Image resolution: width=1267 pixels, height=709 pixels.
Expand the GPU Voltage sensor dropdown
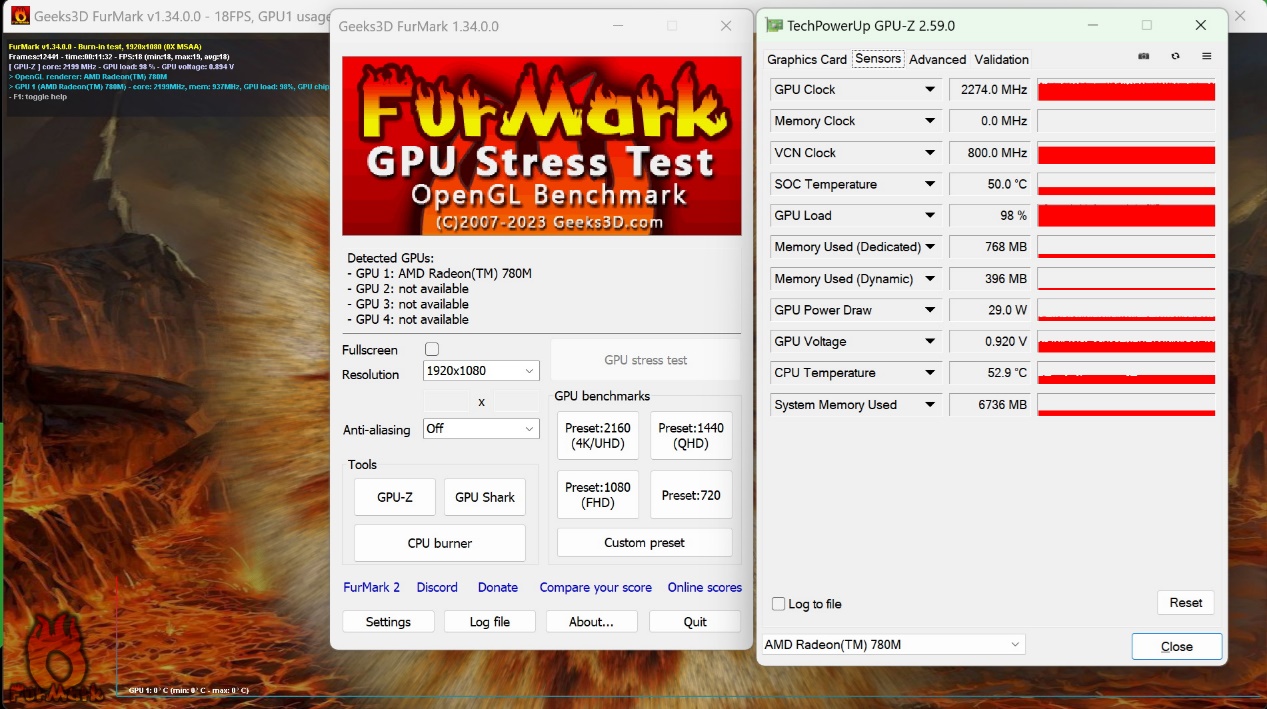pos(930,342)
